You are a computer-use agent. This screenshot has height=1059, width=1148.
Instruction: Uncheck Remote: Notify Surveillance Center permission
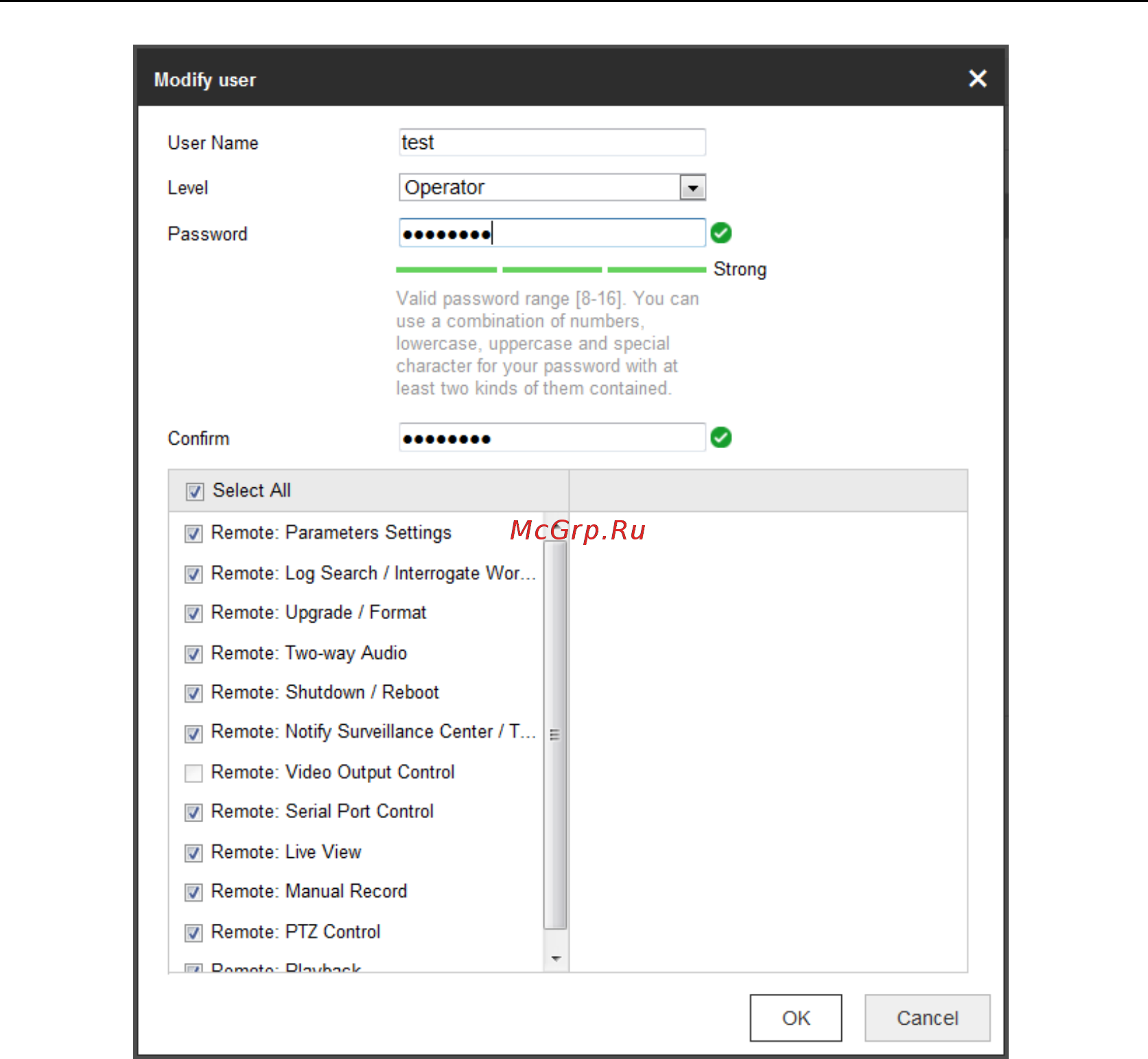point(194,733)
